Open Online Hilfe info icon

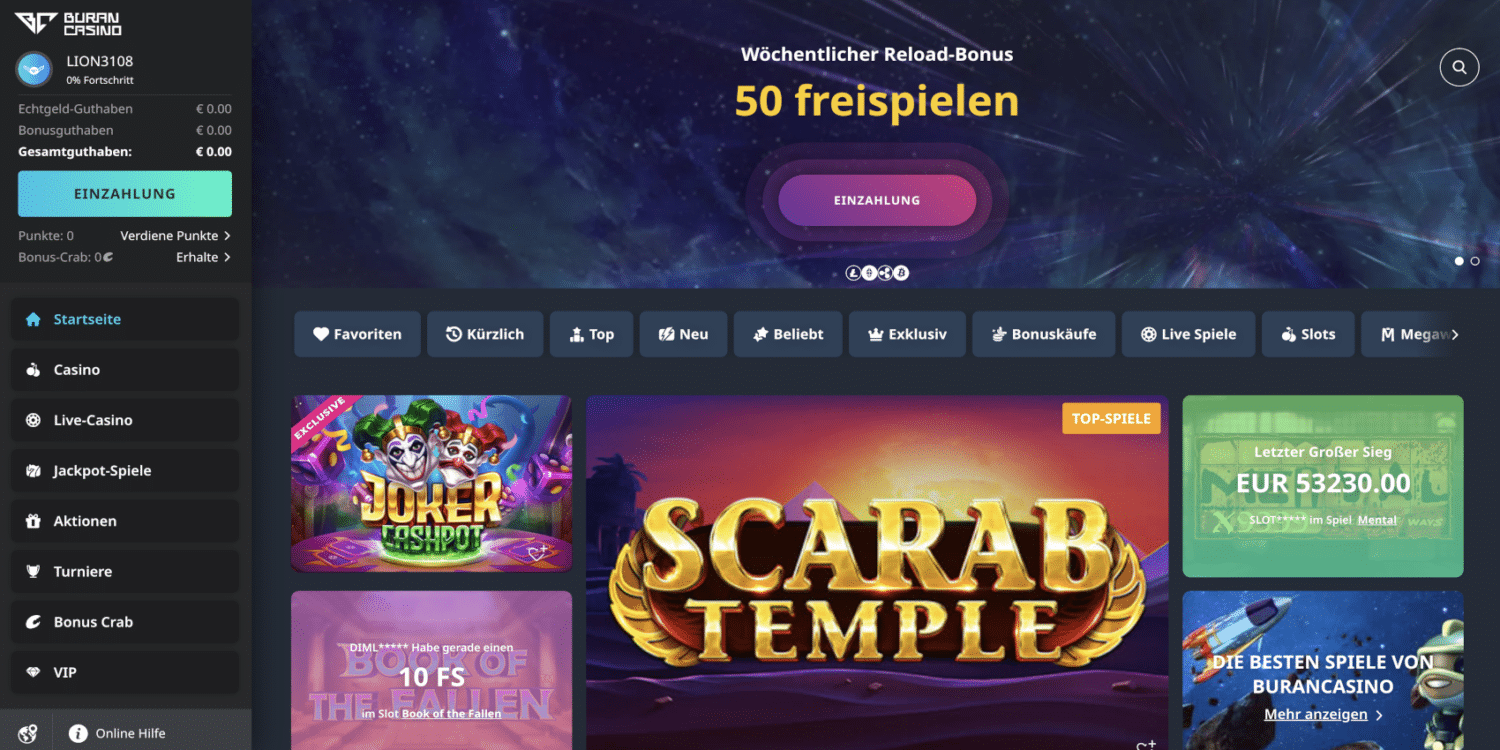[x=78, y=733]
